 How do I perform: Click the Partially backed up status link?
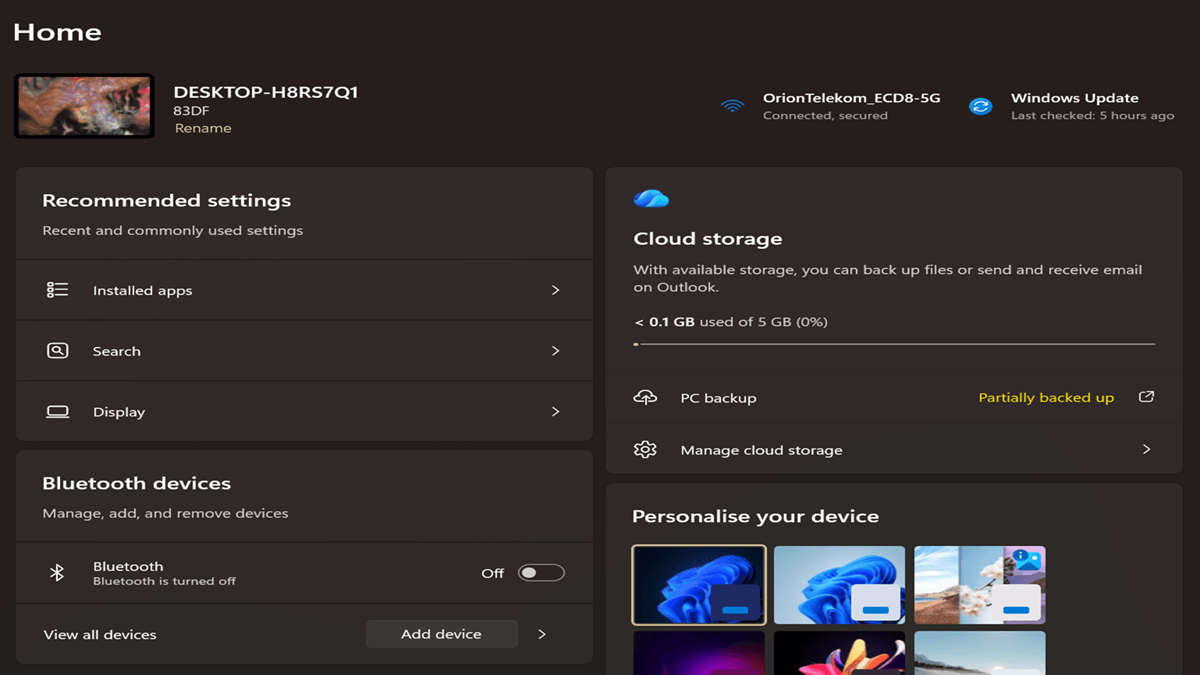pyautogui.click(x=1046, y=398)
